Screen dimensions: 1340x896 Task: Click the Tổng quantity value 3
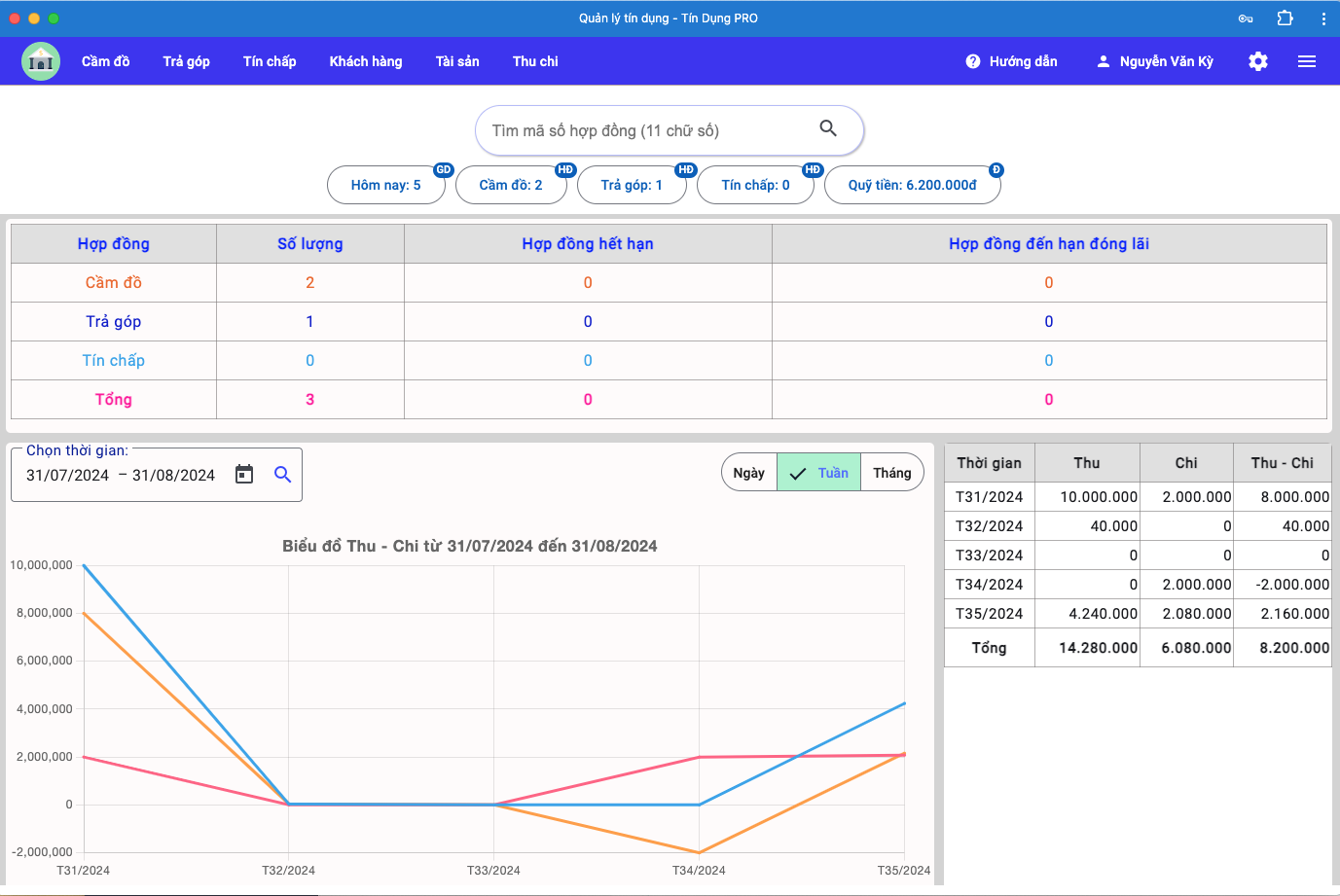(310, 399)
